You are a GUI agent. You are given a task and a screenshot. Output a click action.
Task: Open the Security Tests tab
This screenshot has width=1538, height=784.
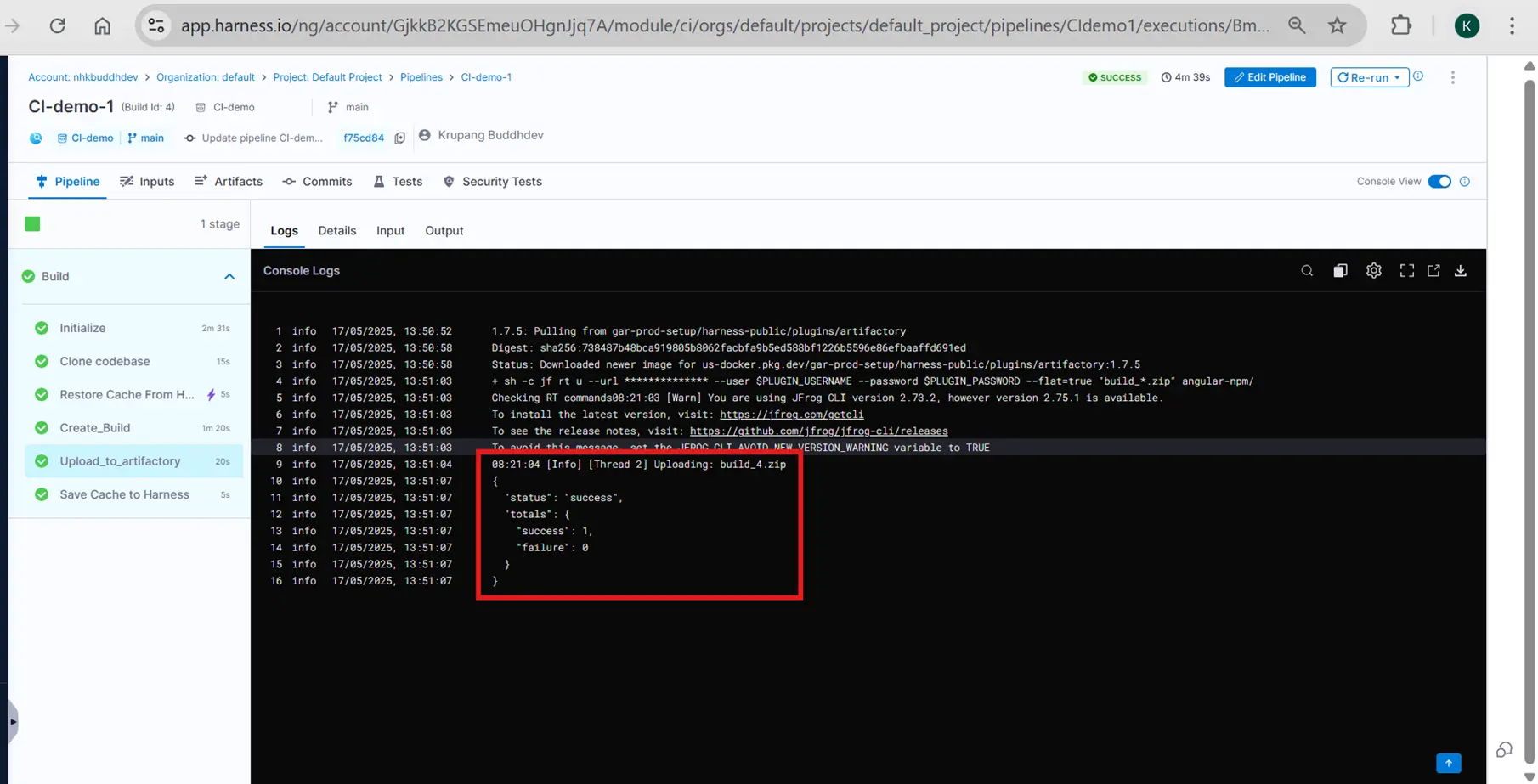(493, 182)
